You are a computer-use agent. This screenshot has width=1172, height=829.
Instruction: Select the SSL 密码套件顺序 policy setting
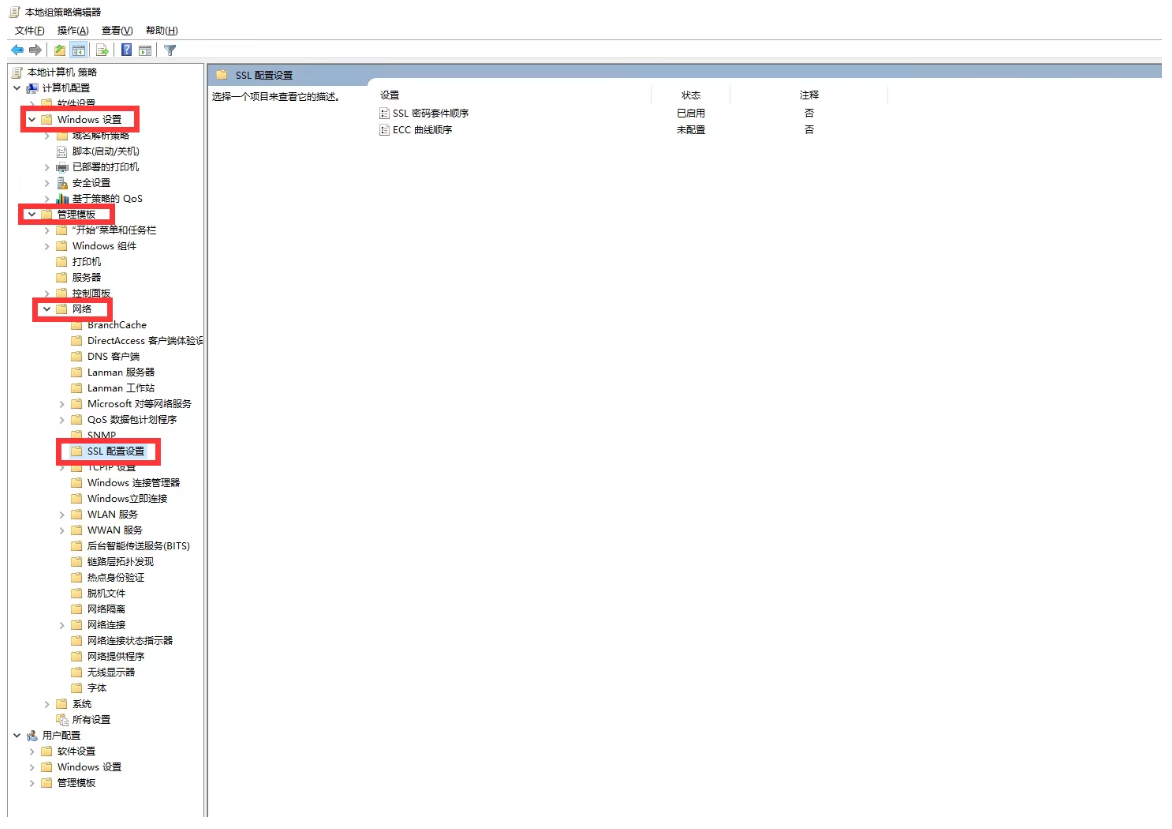430,114
